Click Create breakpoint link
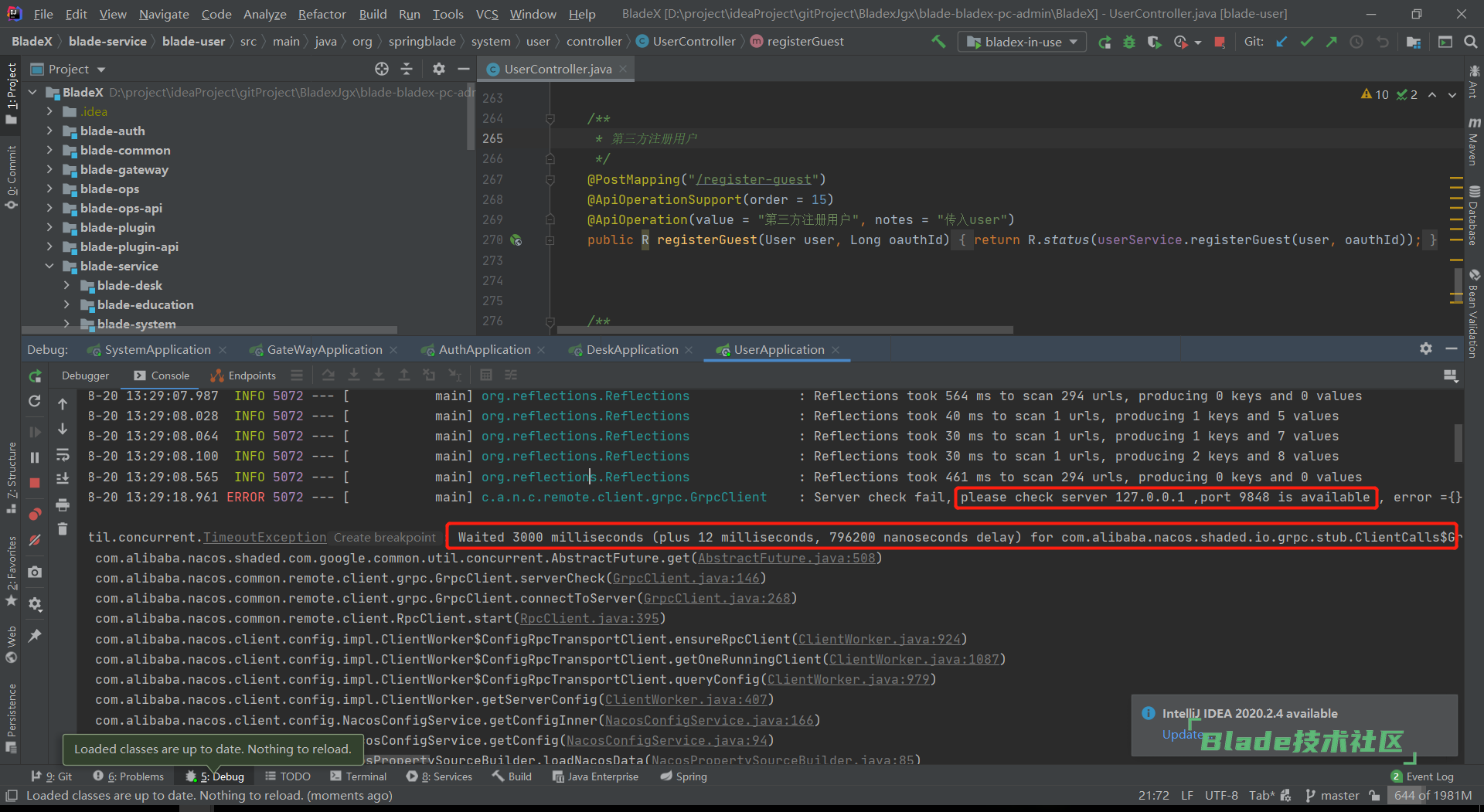 pyautogui.click(x=384, y=537)
